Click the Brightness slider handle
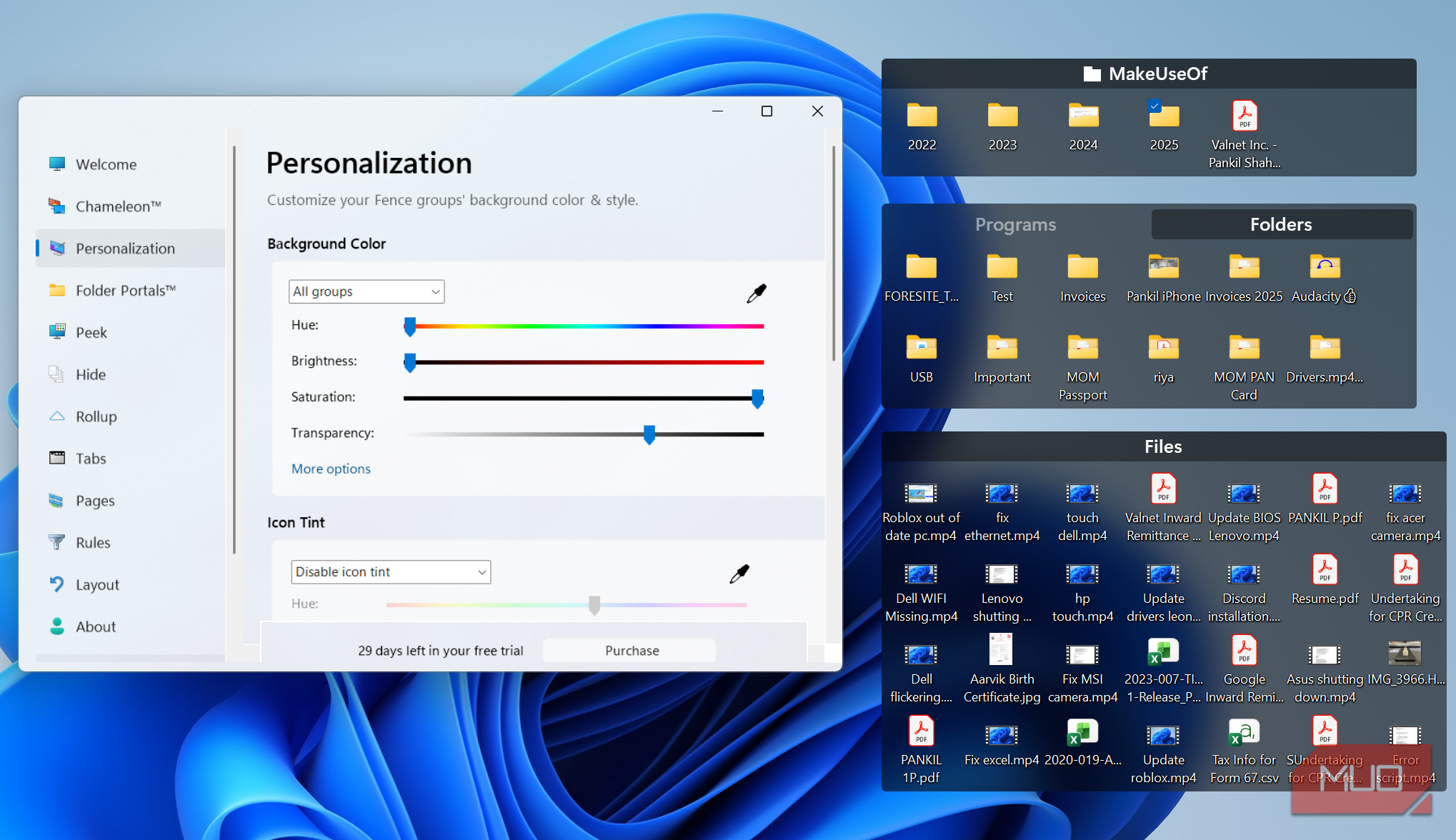 pos(409,363)
